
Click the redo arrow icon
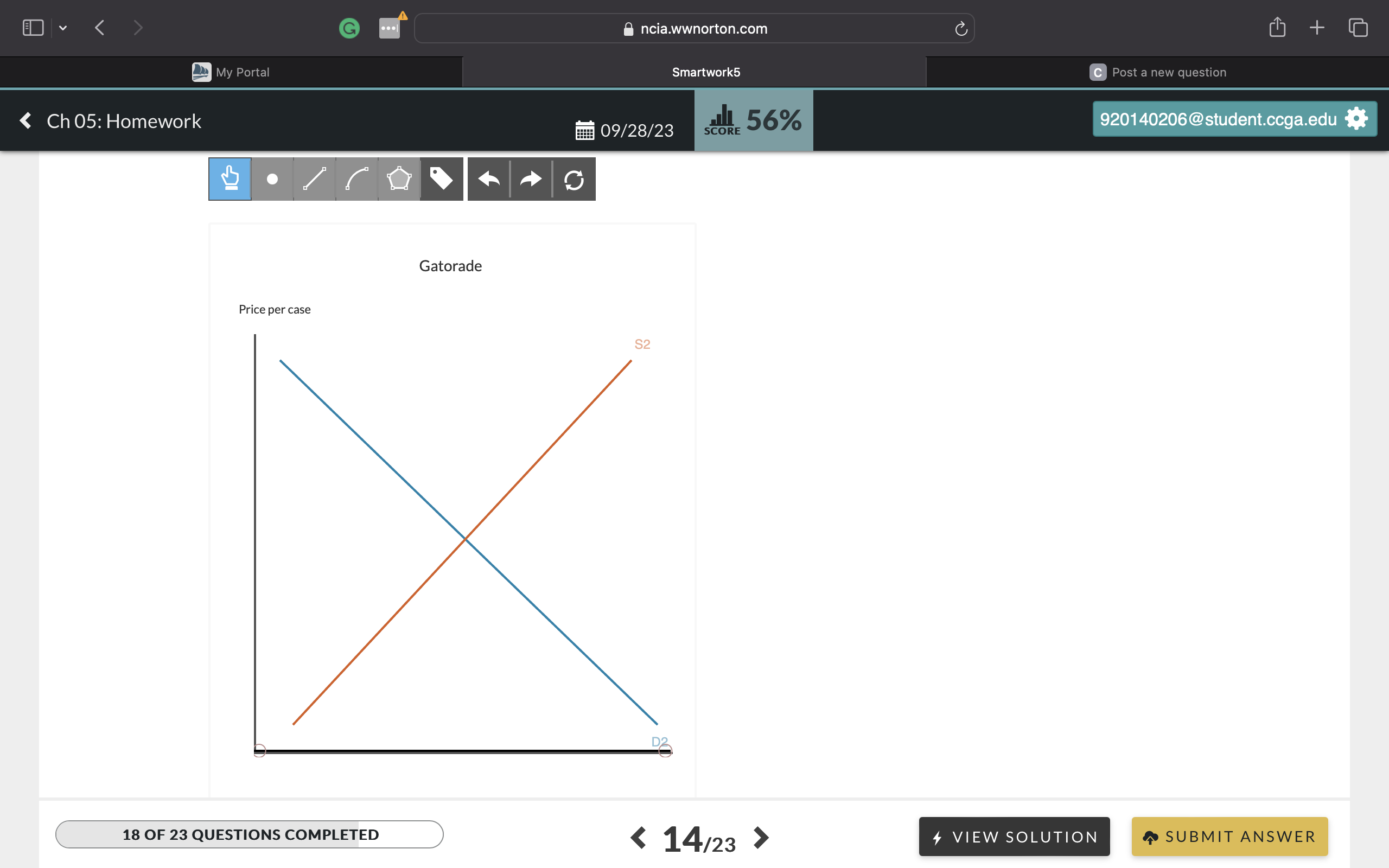[530, 179]
